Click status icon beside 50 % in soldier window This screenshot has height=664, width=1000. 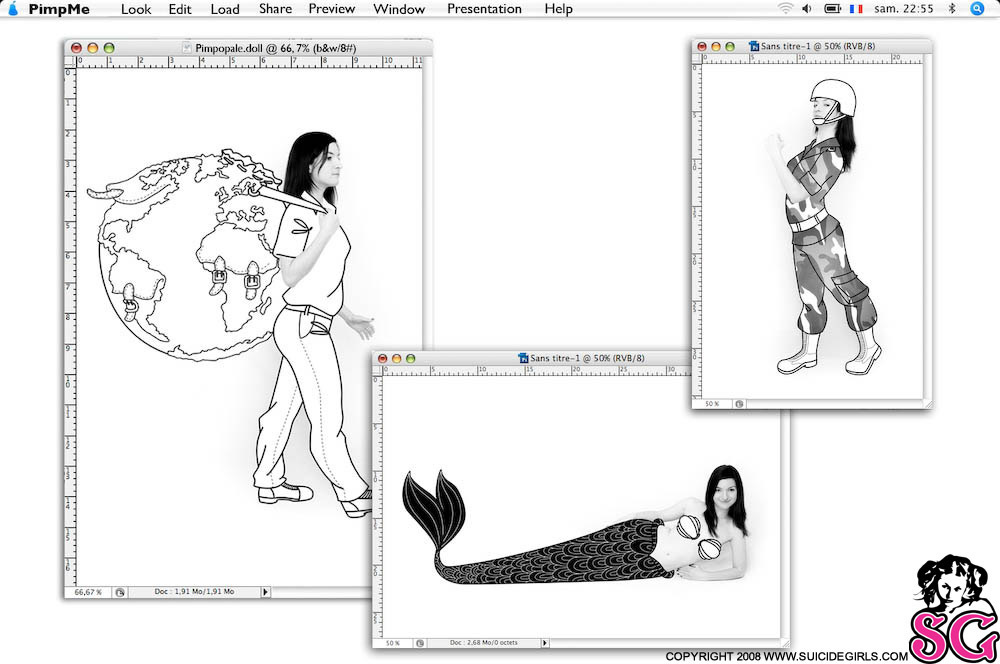[x=739, y=404]
